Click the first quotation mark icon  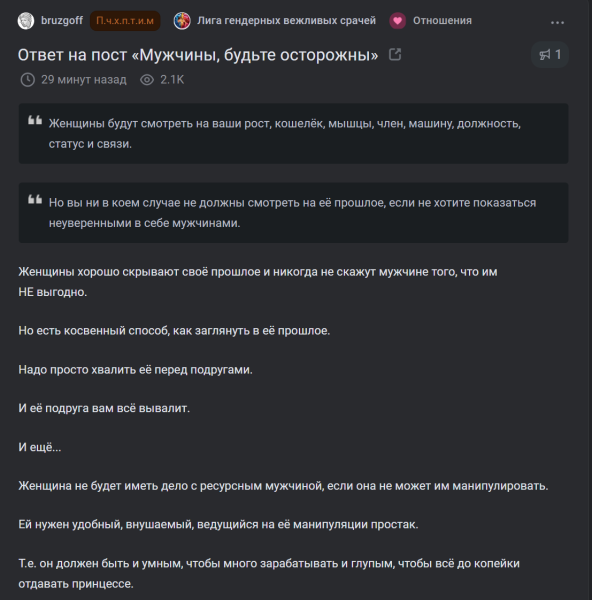35,120
